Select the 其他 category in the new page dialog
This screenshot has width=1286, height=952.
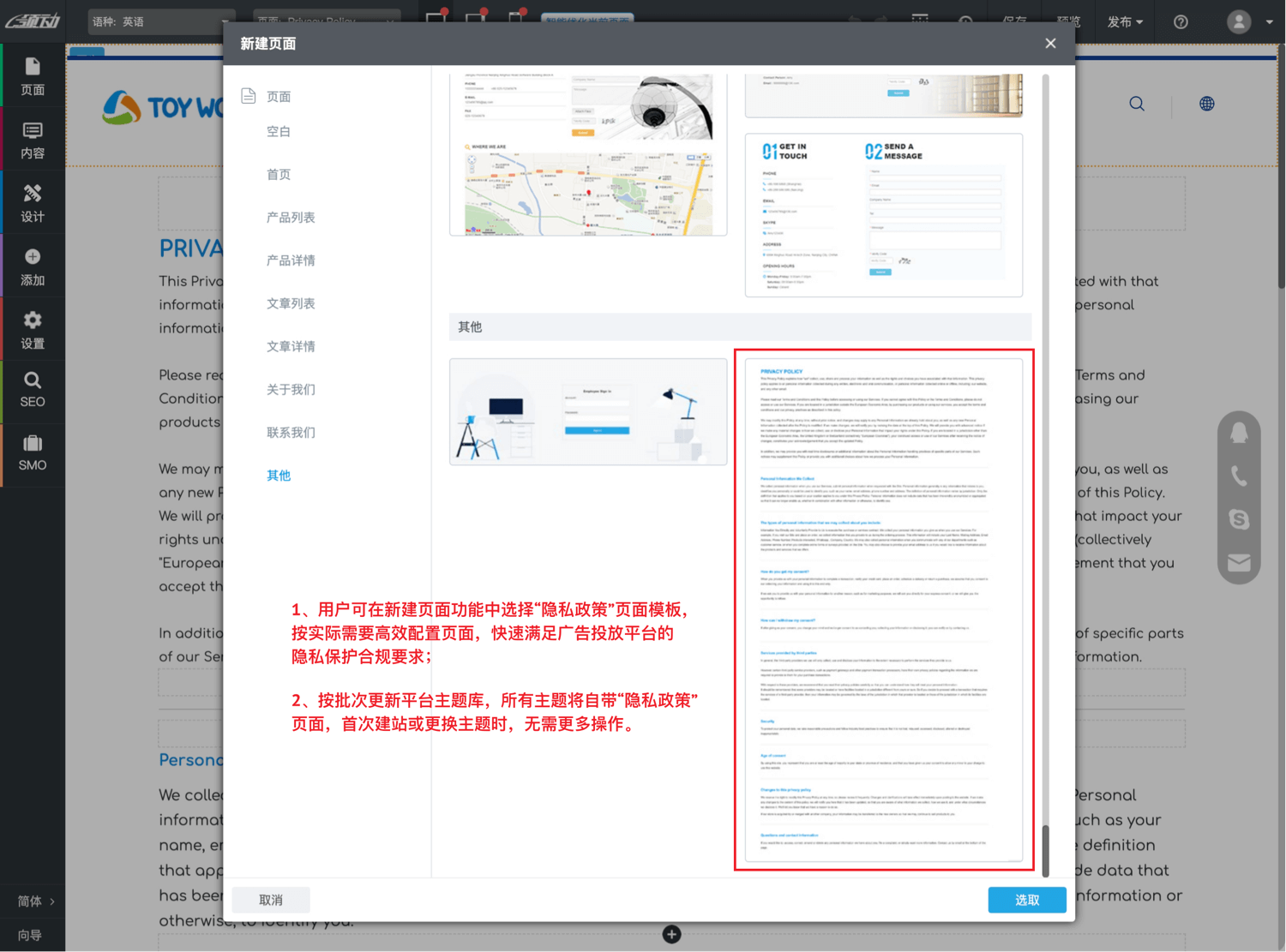tap(278, 475)
